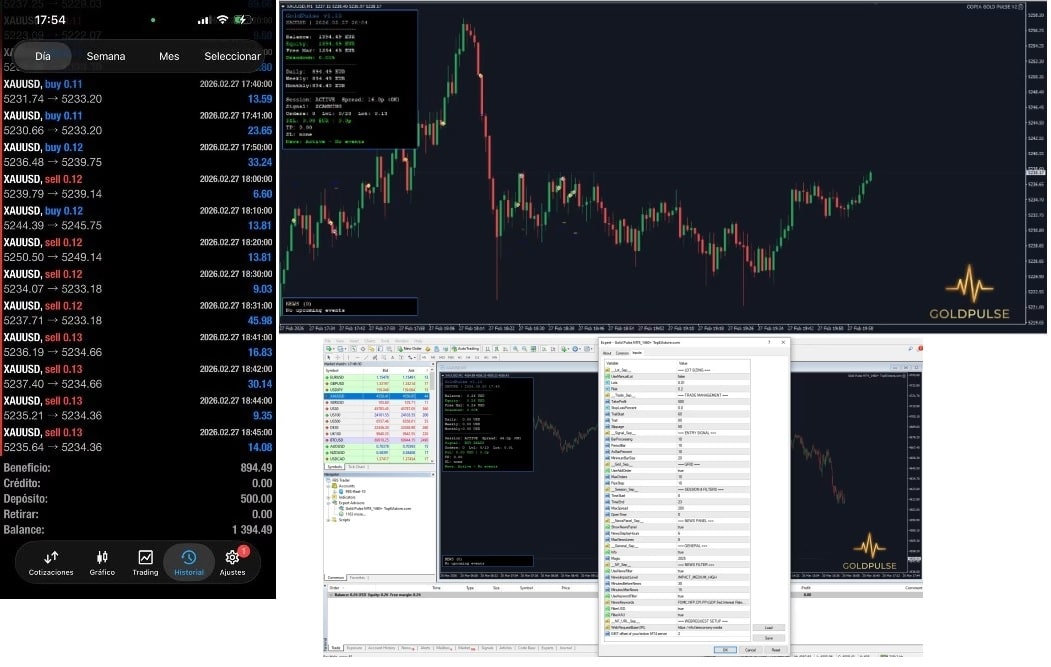Select the Semana period segment
1051x667 pixels.
(x=106, y=56)
